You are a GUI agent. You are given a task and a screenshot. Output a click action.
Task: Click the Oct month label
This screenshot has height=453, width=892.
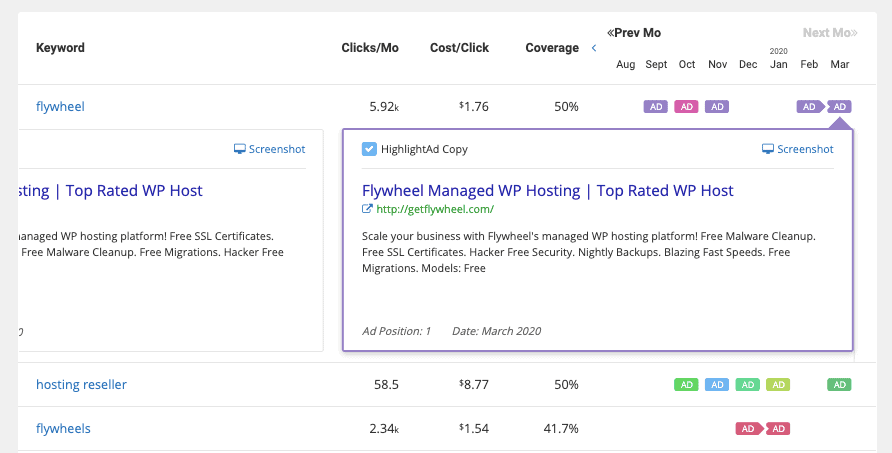coord(687,64)
